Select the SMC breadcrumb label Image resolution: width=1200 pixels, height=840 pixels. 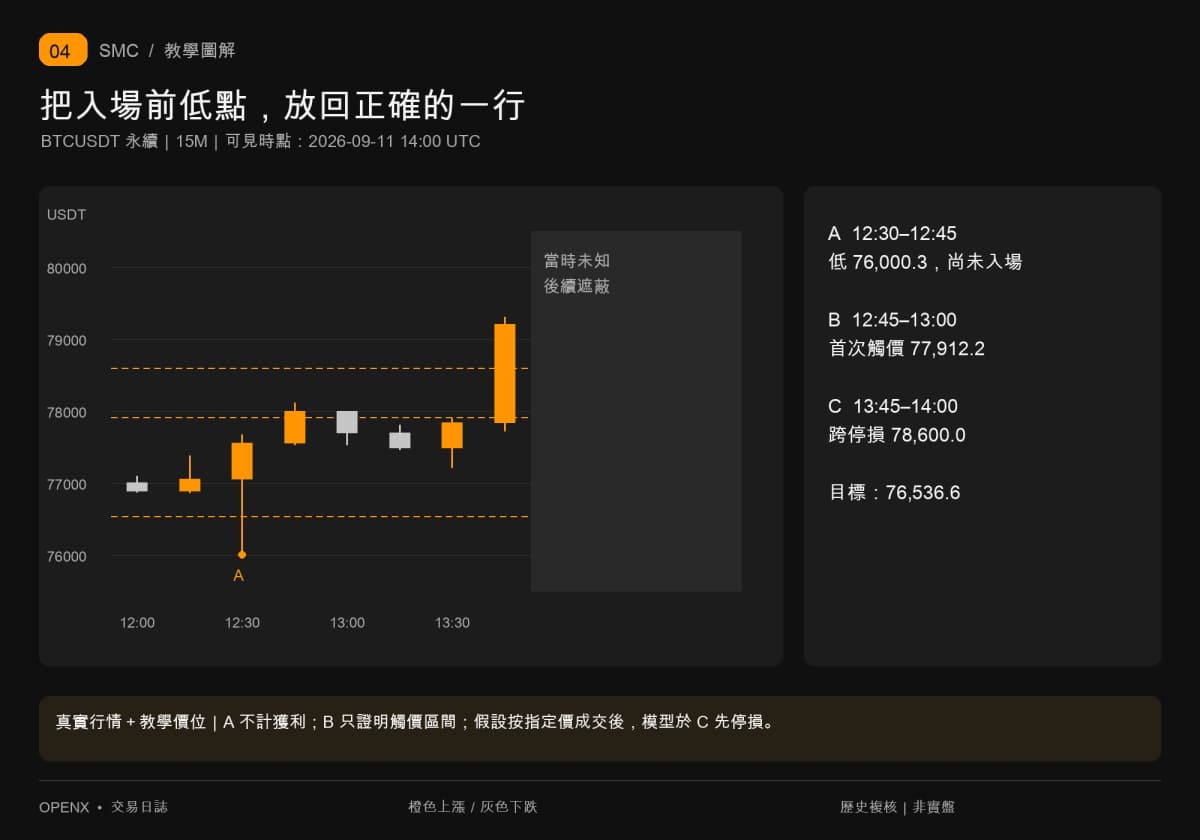[119, 51]
